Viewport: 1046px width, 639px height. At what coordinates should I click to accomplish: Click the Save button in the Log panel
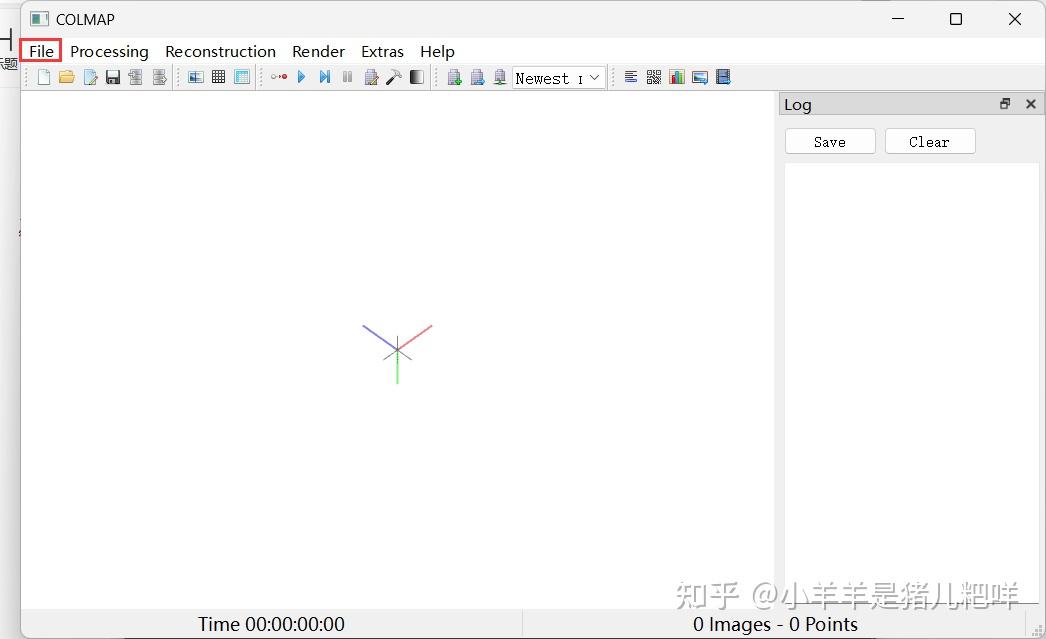(x=830, y=141)
